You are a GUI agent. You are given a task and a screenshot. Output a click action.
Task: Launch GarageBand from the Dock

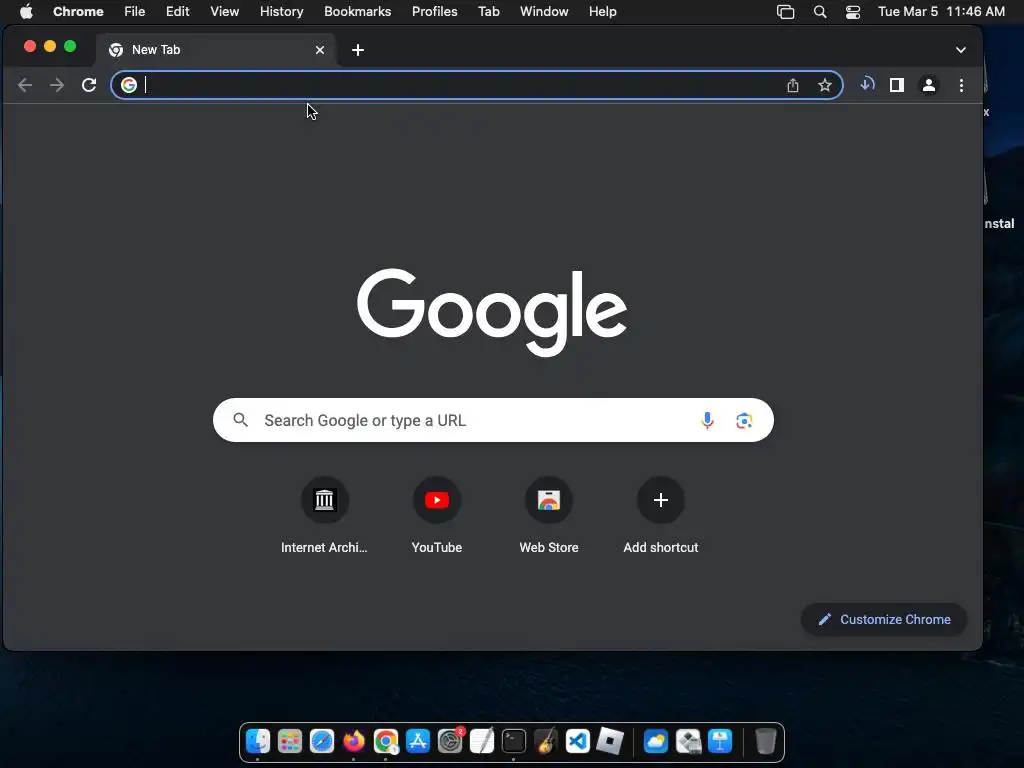coord(546,741)
